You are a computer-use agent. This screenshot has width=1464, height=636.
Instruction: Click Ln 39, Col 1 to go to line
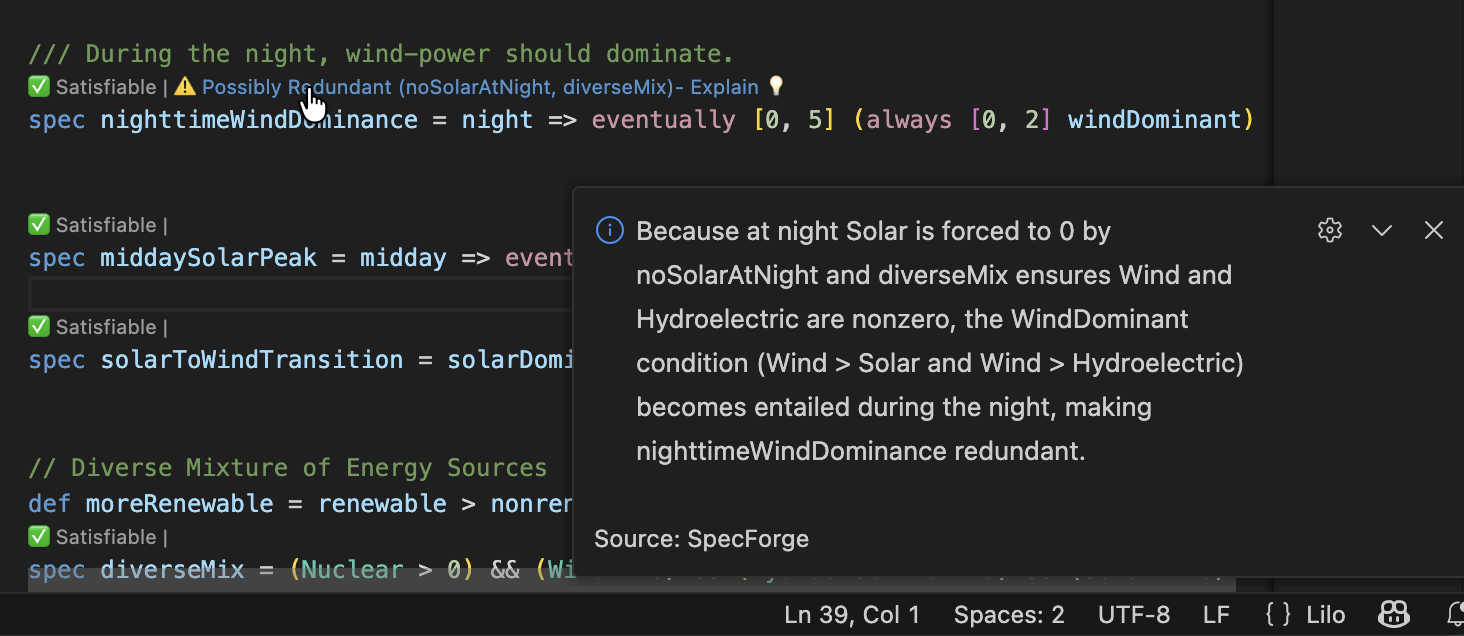pos(851,614)
